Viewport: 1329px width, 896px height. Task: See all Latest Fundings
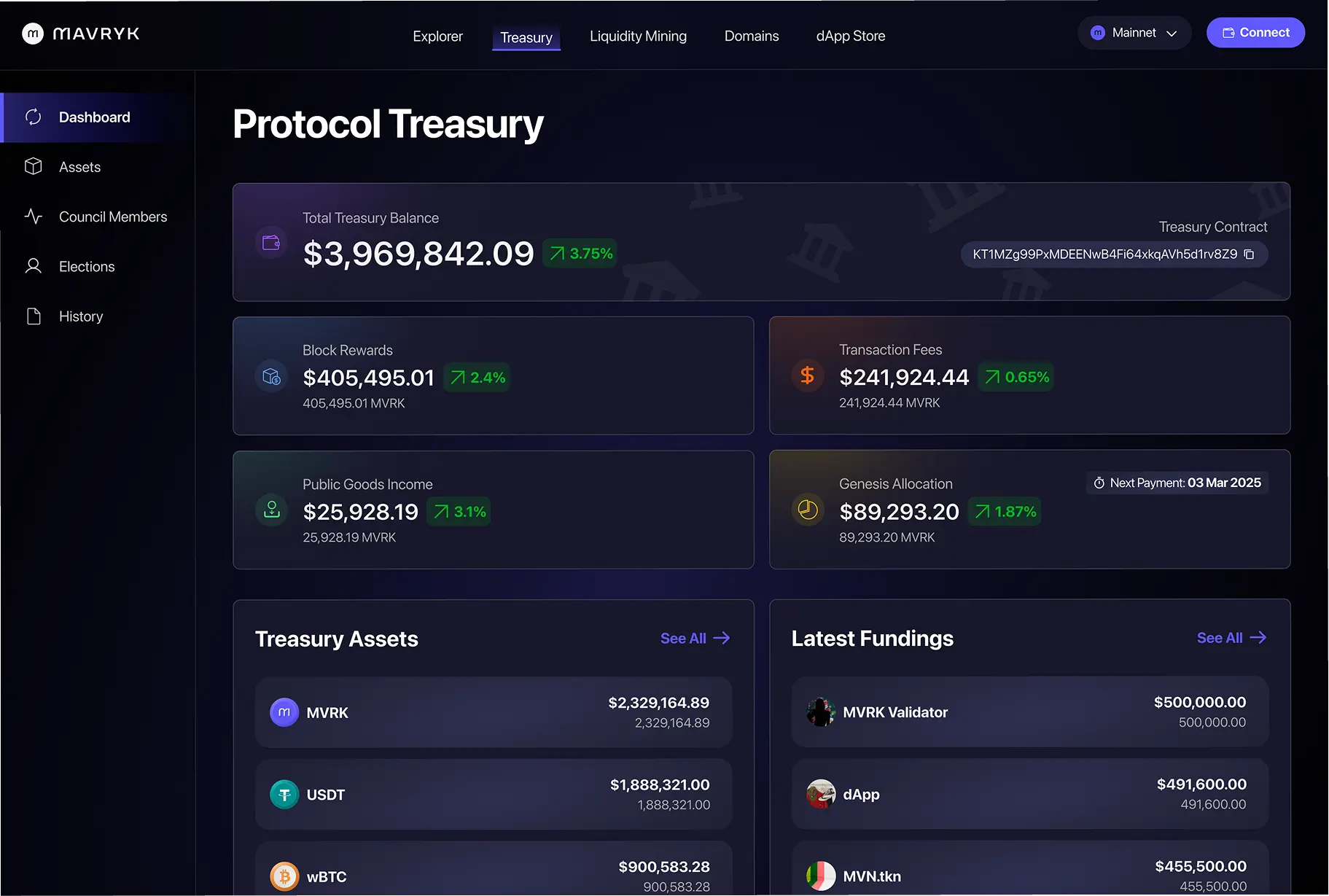point(1231,638)
